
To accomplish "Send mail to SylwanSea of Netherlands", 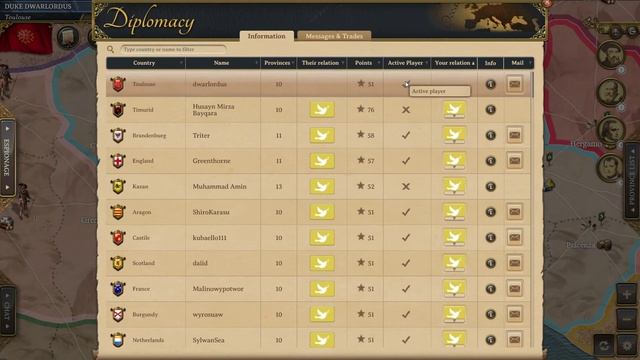I will click(515, 340).
